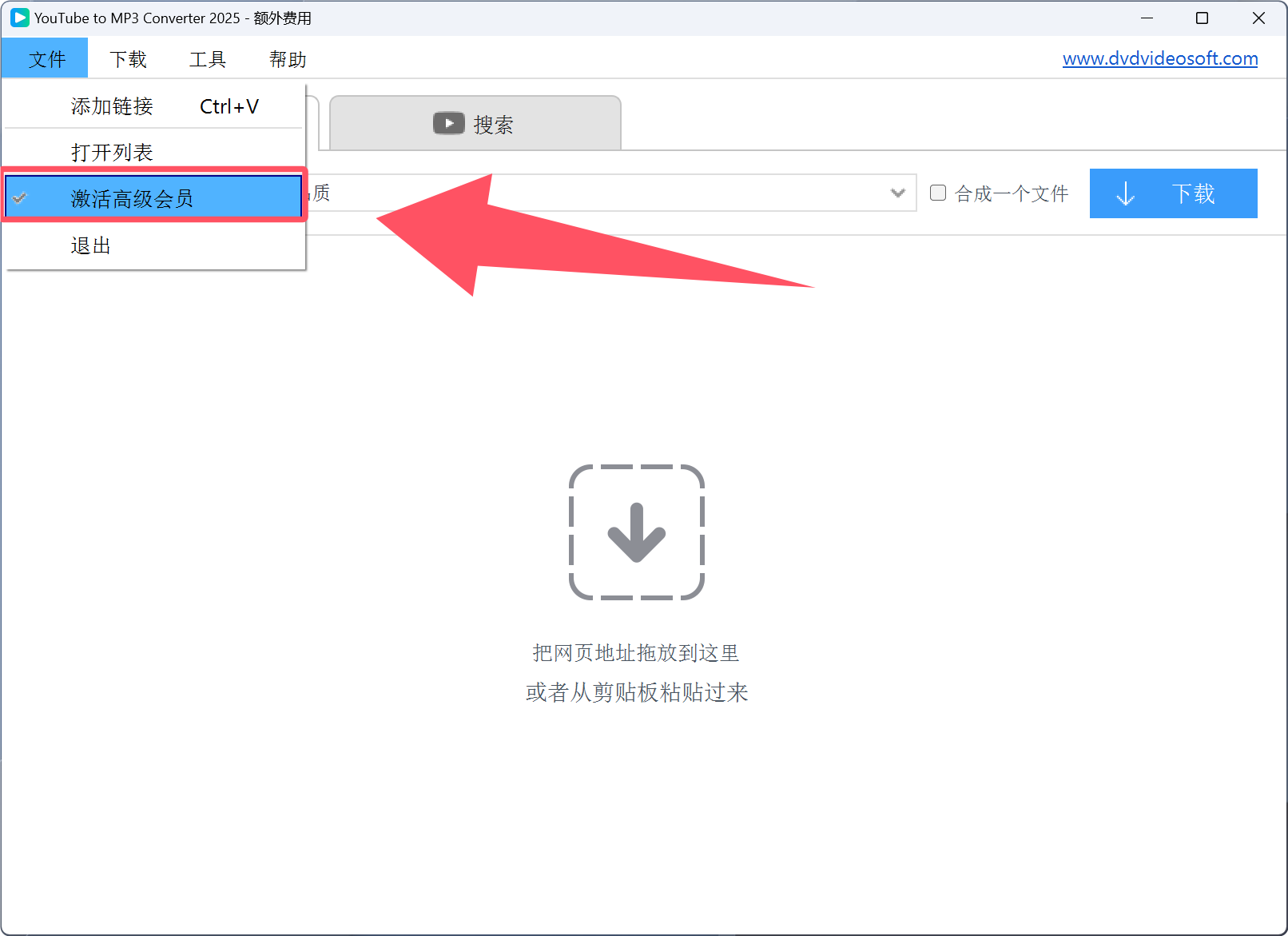This screenshot has height=936, width=1288.
Task: Click the down arrow icon on download button
Action: 1125,193
